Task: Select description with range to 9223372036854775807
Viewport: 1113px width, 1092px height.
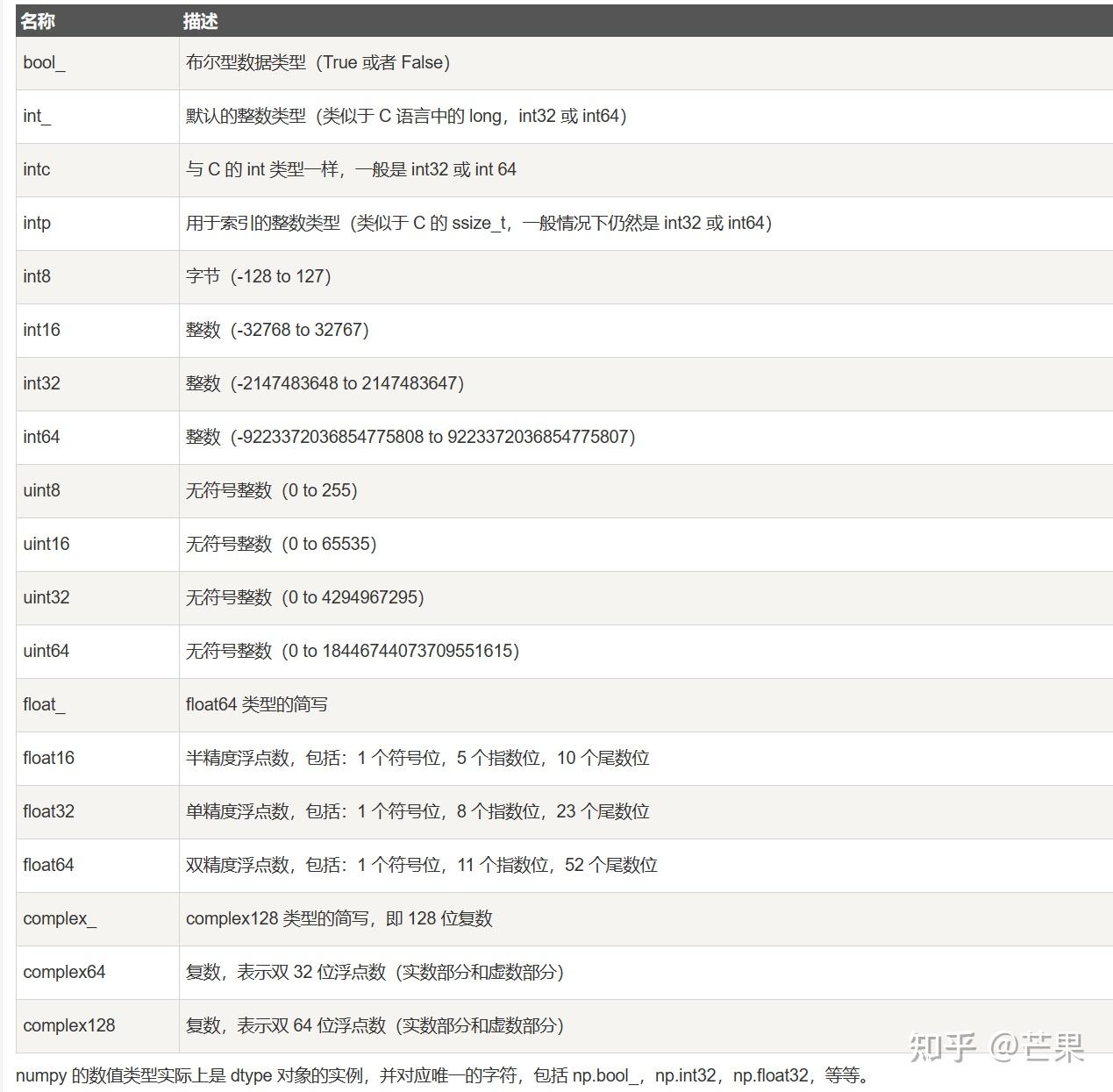Action: [410, 437]
